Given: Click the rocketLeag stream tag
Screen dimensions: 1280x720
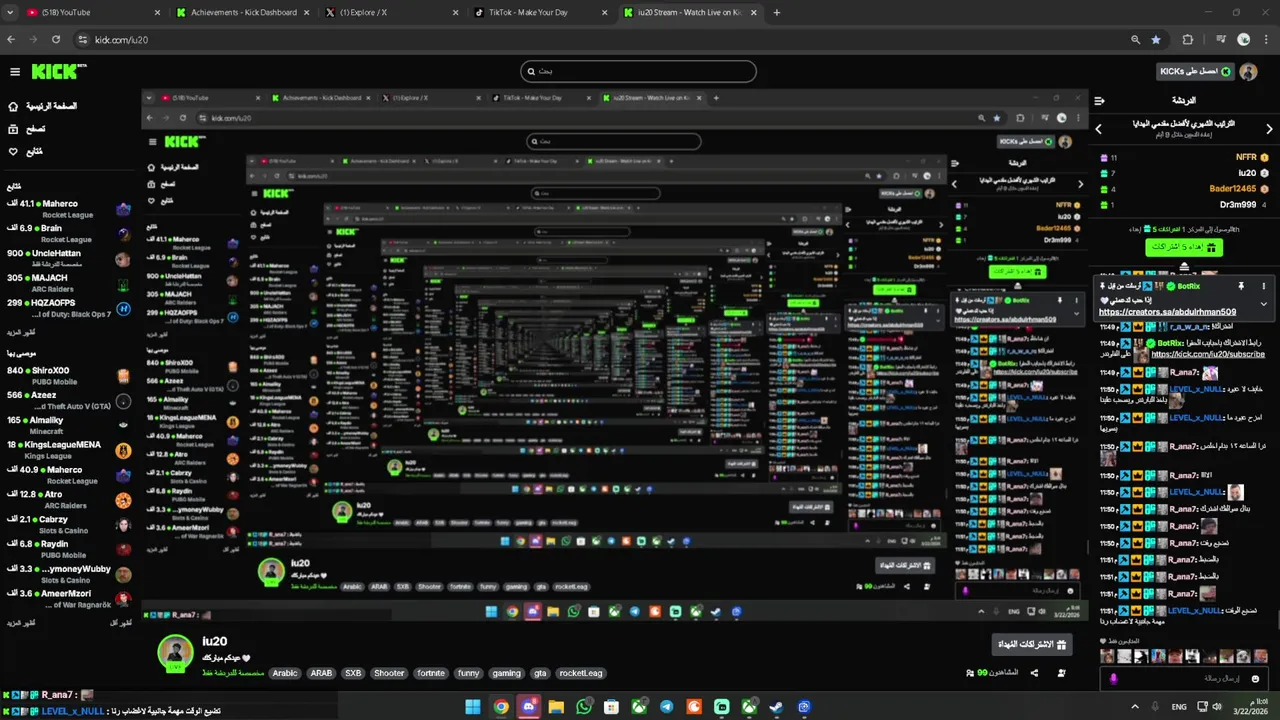Looking at the screenshot, I should [581, 673].
